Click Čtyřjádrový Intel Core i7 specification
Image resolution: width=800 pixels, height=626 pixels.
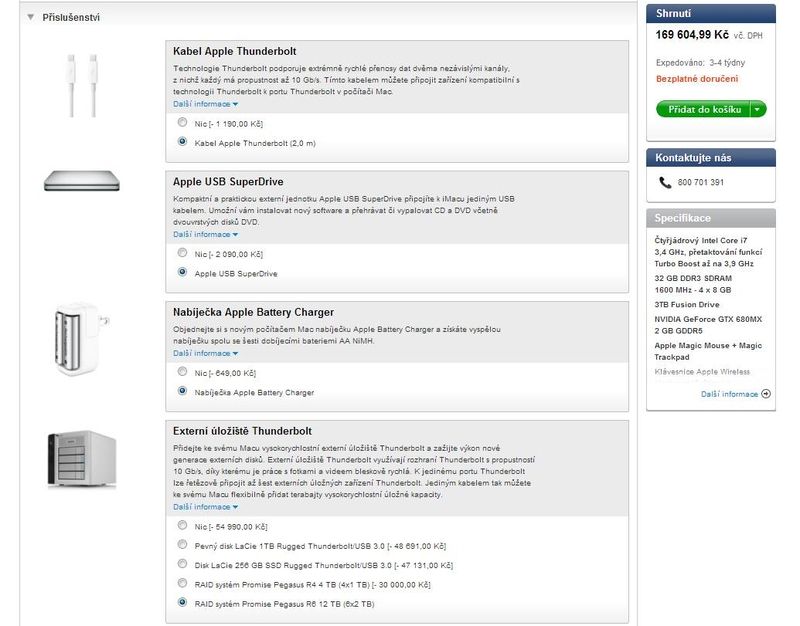coord(708,252)
